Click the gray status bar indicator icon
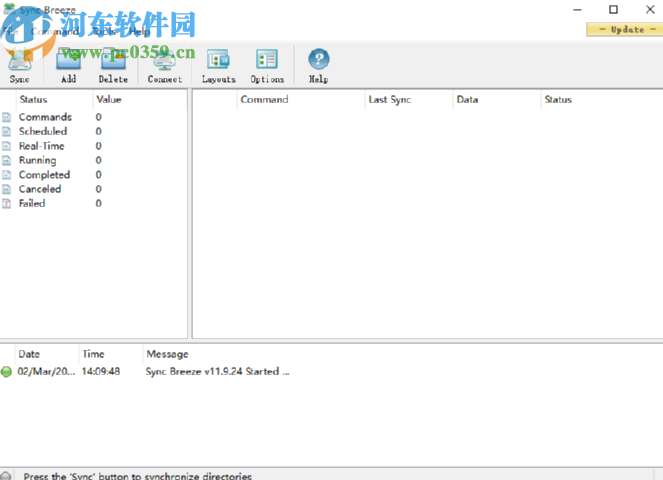Image resolution: width=663 pixels, height=480 pixels. pyautogui.click(x=5, y=475)
